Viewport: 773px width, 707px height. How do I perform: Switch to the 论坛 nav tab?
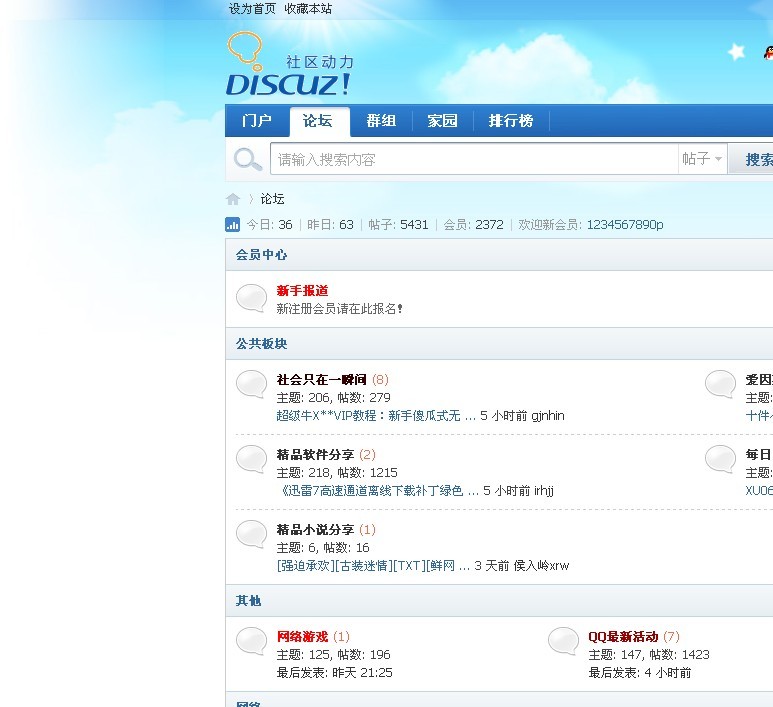point(318,121)
